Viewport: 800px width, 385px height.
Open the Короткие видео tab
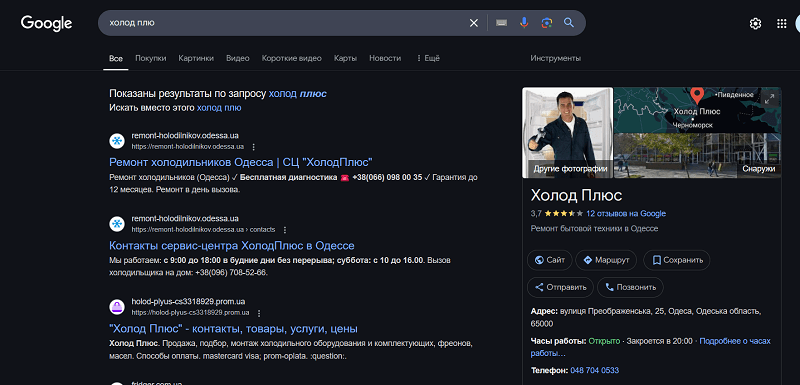tap(291, 58)
